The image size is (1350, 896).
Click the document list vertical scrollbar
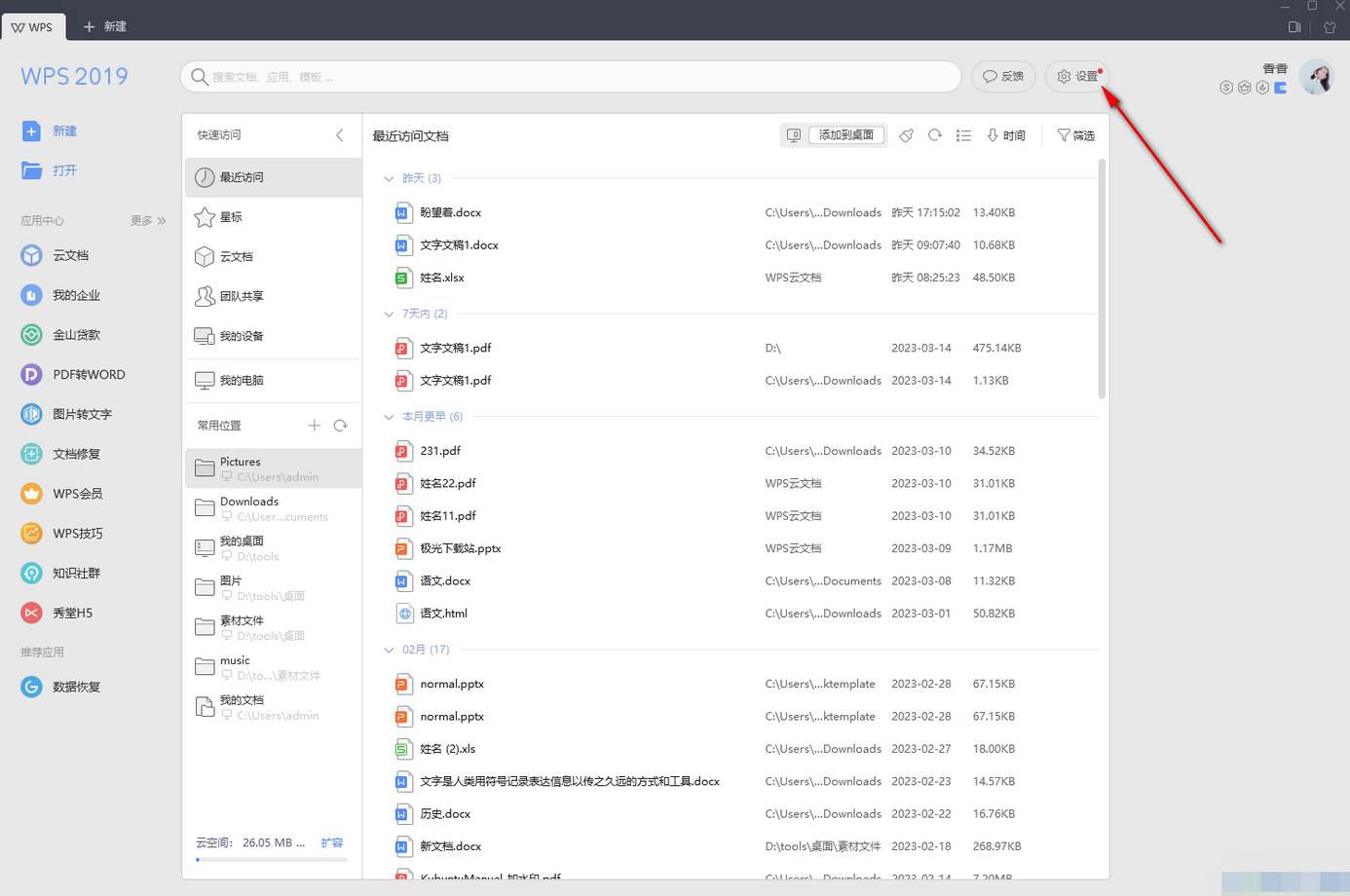pos(1102,280)
